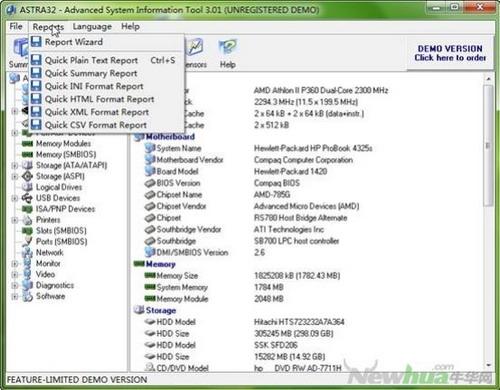Click the DEMO VERSION order banner
The width and height of the screenshot is (500, 390).
pos(450,53)
